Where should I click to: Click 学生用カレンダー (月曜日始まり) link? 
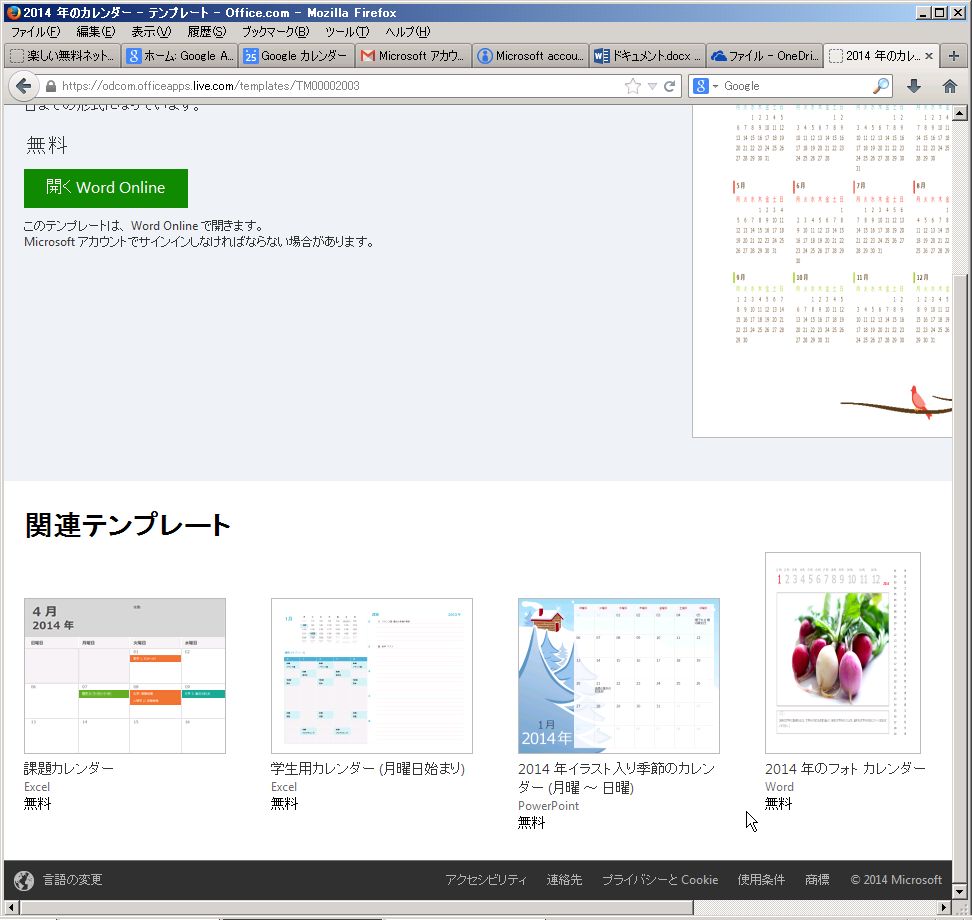(x=368, y=769)
